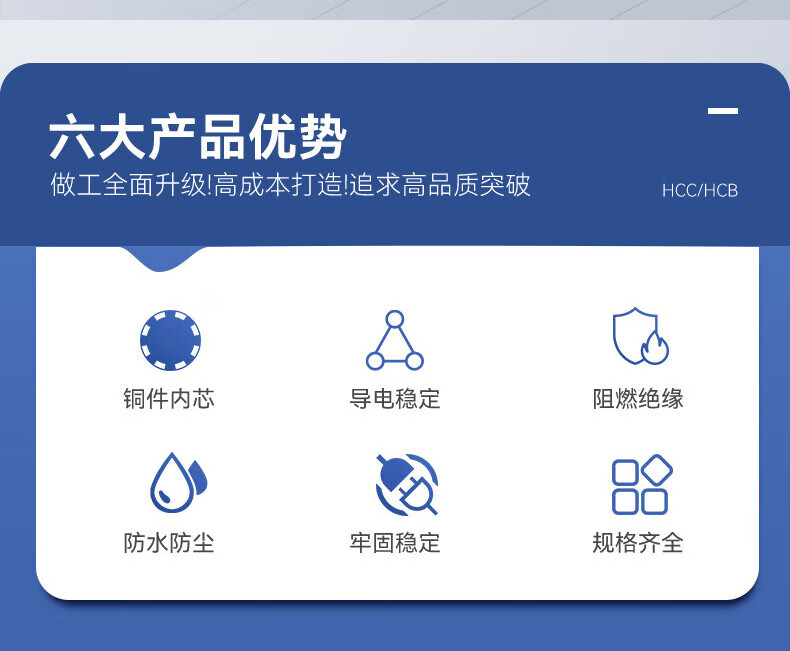Click the 六大产品优势 headline
Image resolution: width=790 pixels, height=651 pixels.
[198, 137]
